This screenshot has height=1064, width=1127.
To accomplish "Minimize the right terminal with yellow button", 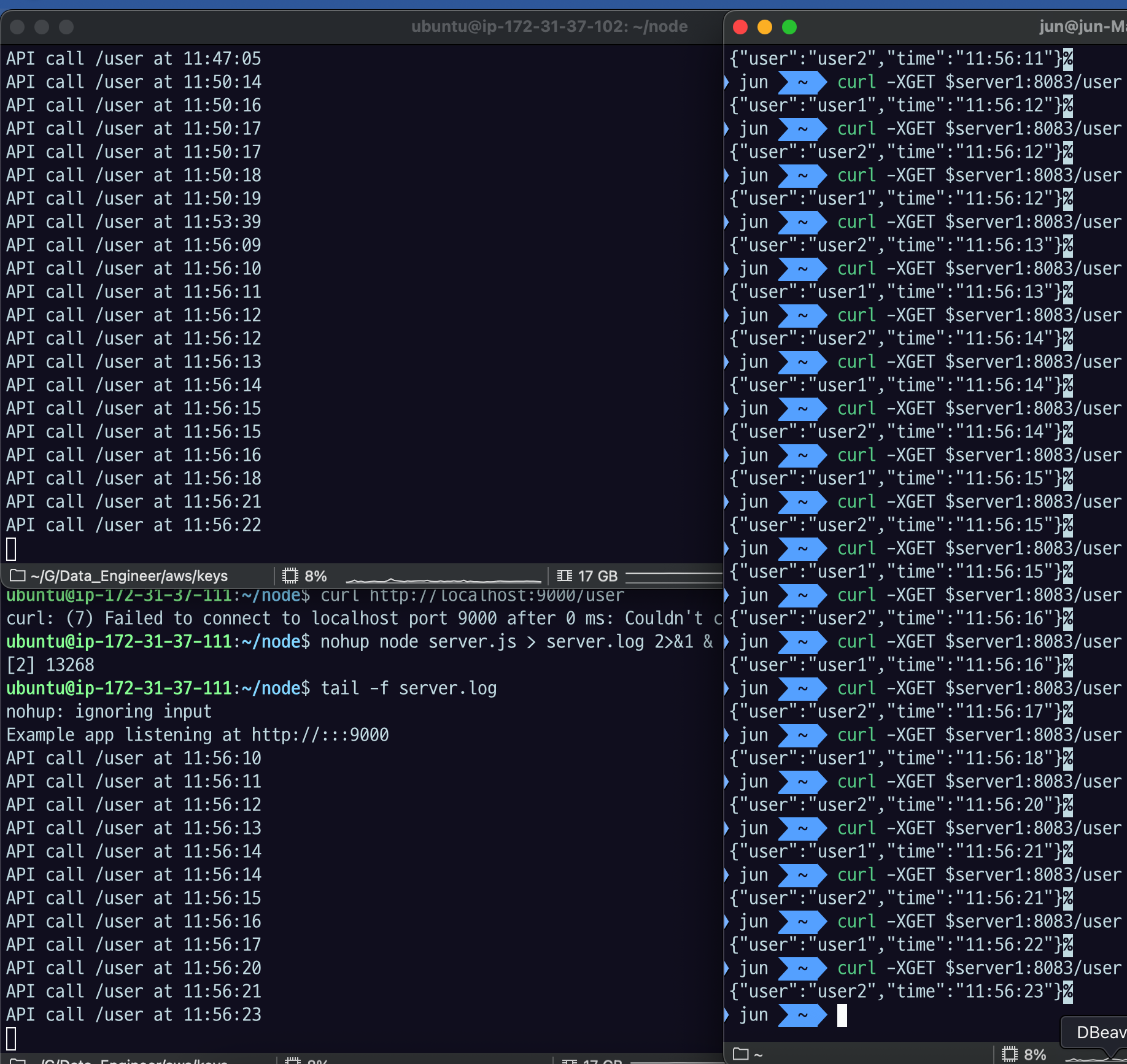I will coord(764,27).
